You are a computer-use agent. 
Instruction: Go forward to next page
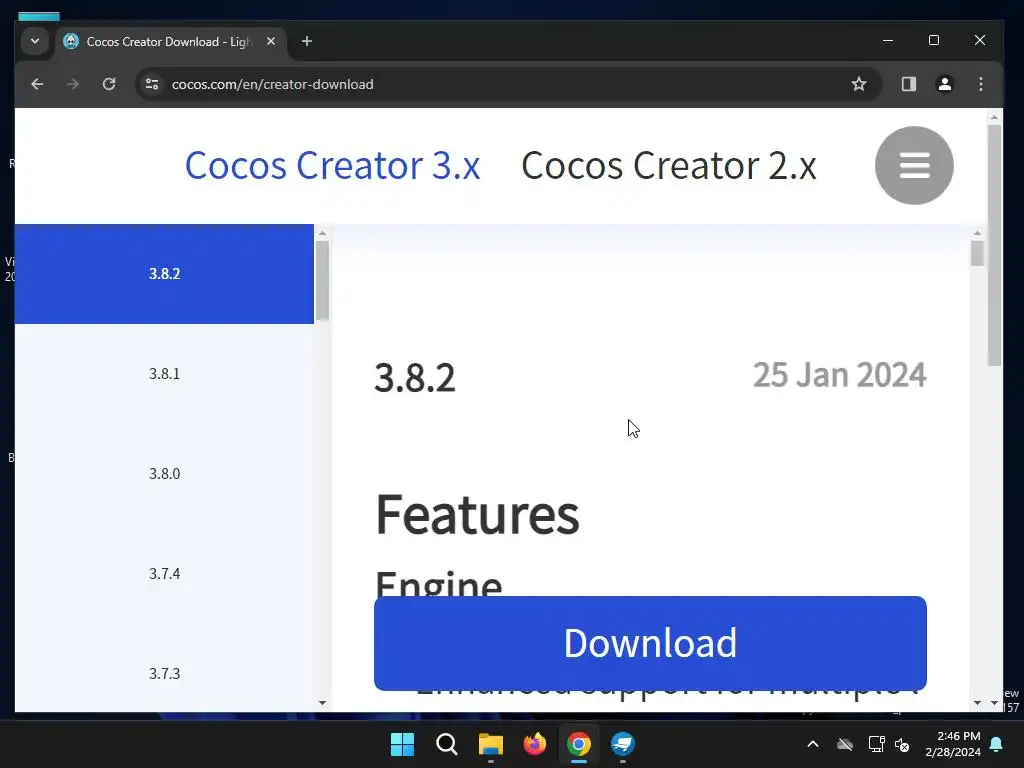pyautogui.click(x=73, y=84)
